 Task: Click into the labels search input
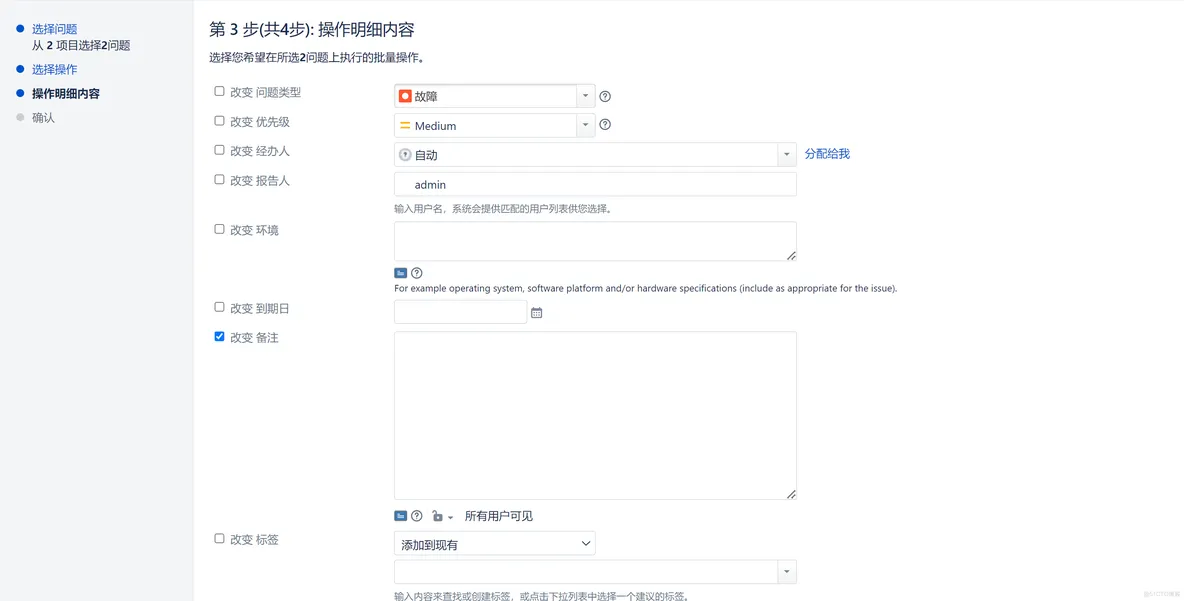pyautogui.click(x=586, y=572)
